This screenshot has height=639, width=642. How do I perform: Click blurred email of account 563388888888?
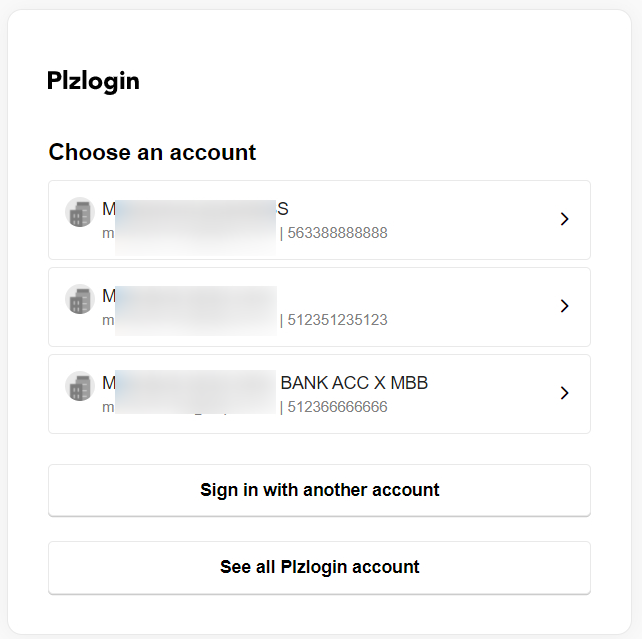(x=189, y=233)
